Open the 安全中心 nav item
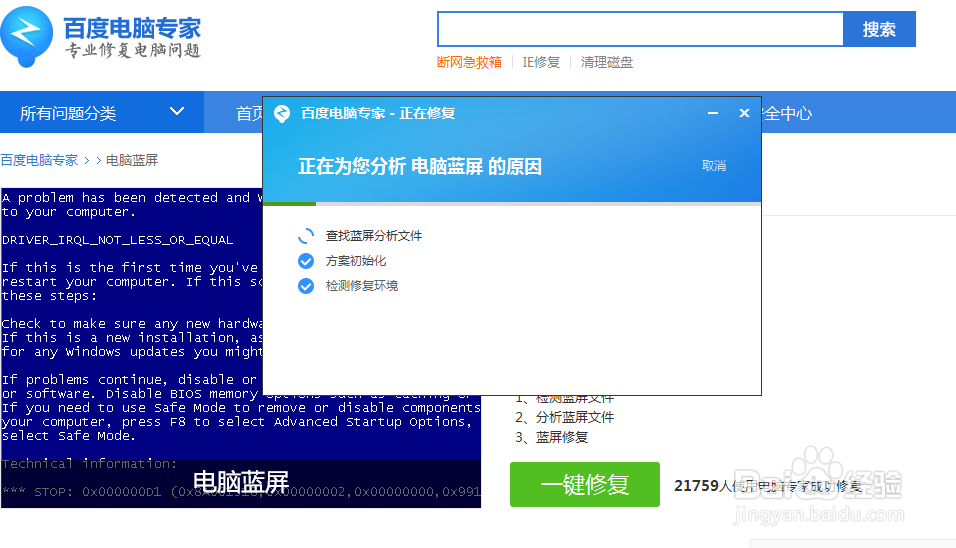The height and width of the screenshot is (548, 956). click(787, 113)
